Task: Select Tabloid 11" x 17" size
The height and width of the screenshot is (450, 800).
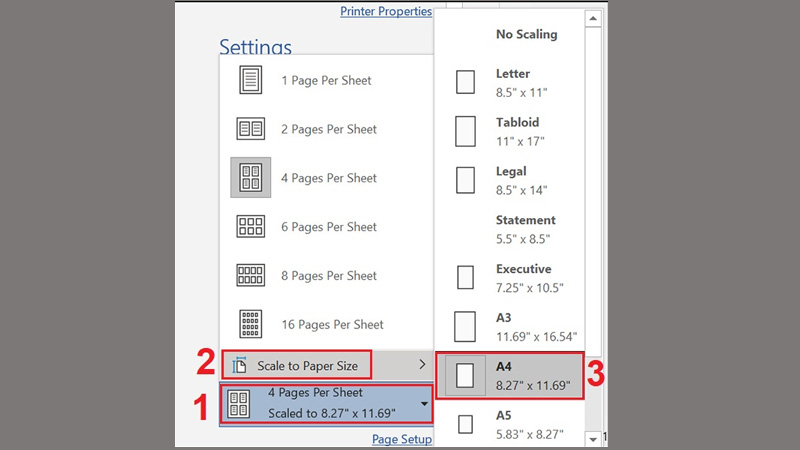Action: click(509, 132)
